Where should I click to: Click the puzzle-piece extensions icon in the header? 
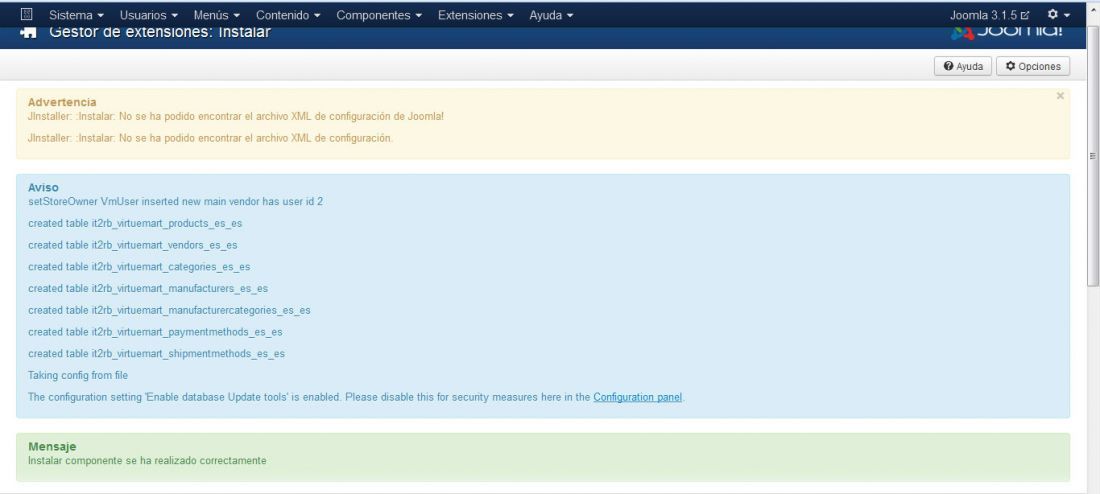click(29, 32)
